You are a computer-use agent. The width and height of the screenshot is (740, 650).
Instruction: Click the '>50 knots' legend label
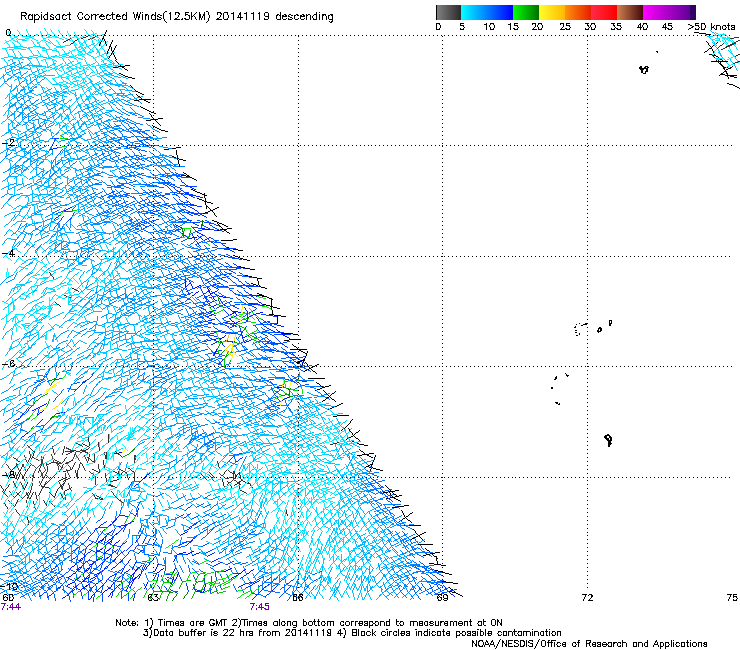[x=711, y=27]
